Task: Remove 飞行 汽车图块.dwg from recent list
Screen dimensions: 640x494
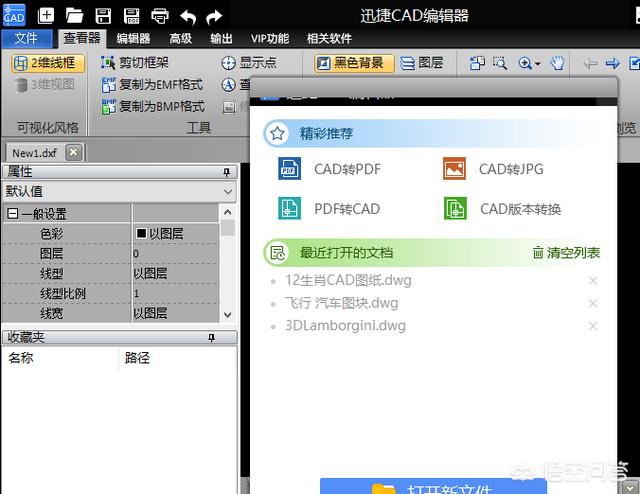Action: [x=593, y=303]
